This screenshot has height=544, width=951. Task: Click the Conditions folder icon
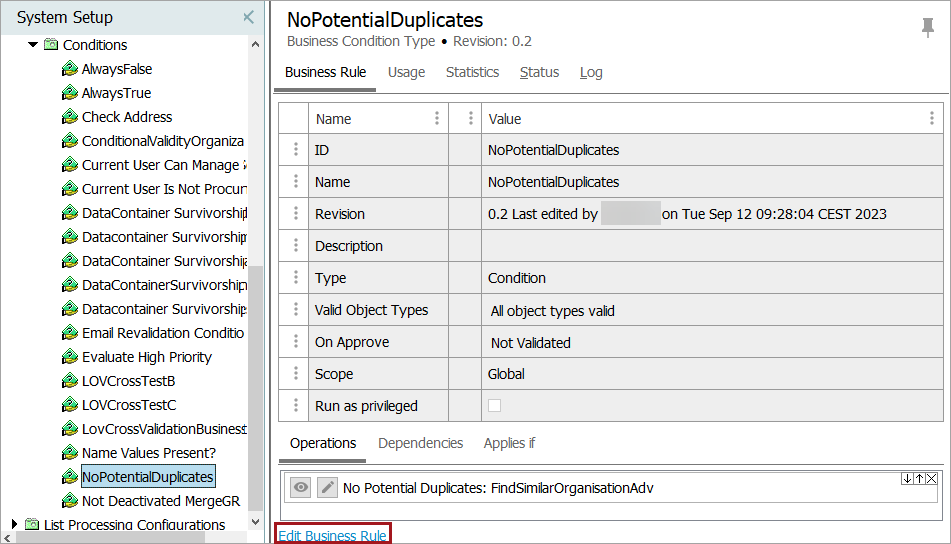pyautogui.click(x=50, y=45)
